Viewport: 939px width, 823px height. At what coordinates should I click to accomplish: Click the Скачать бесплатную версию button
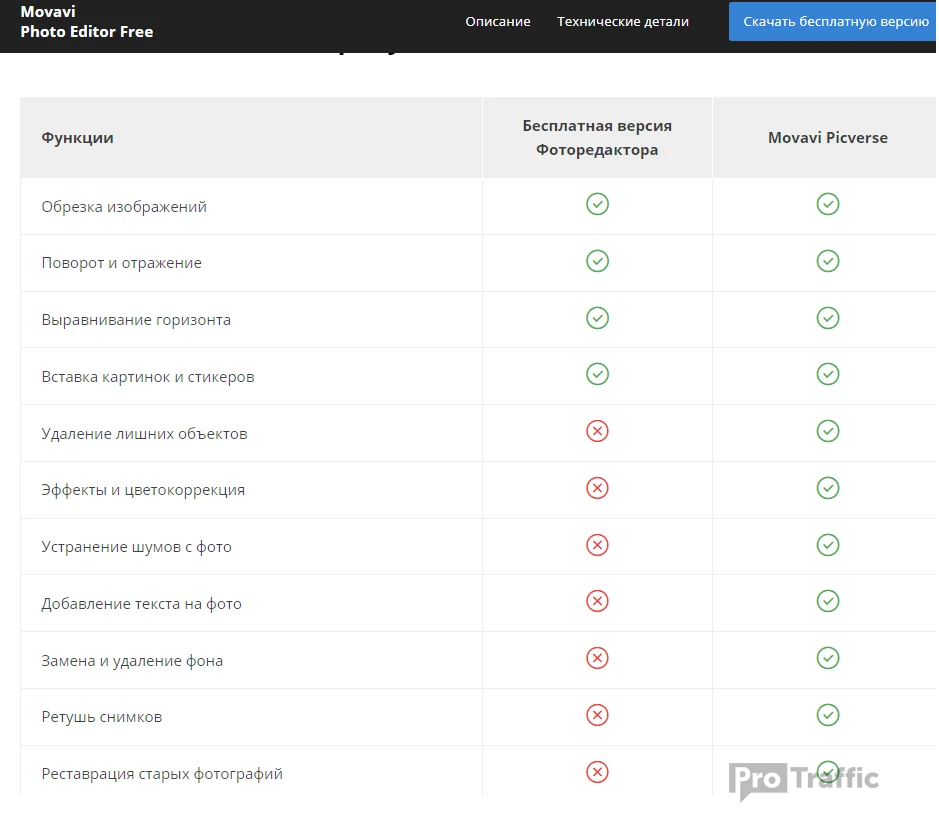tap(833, 22)
